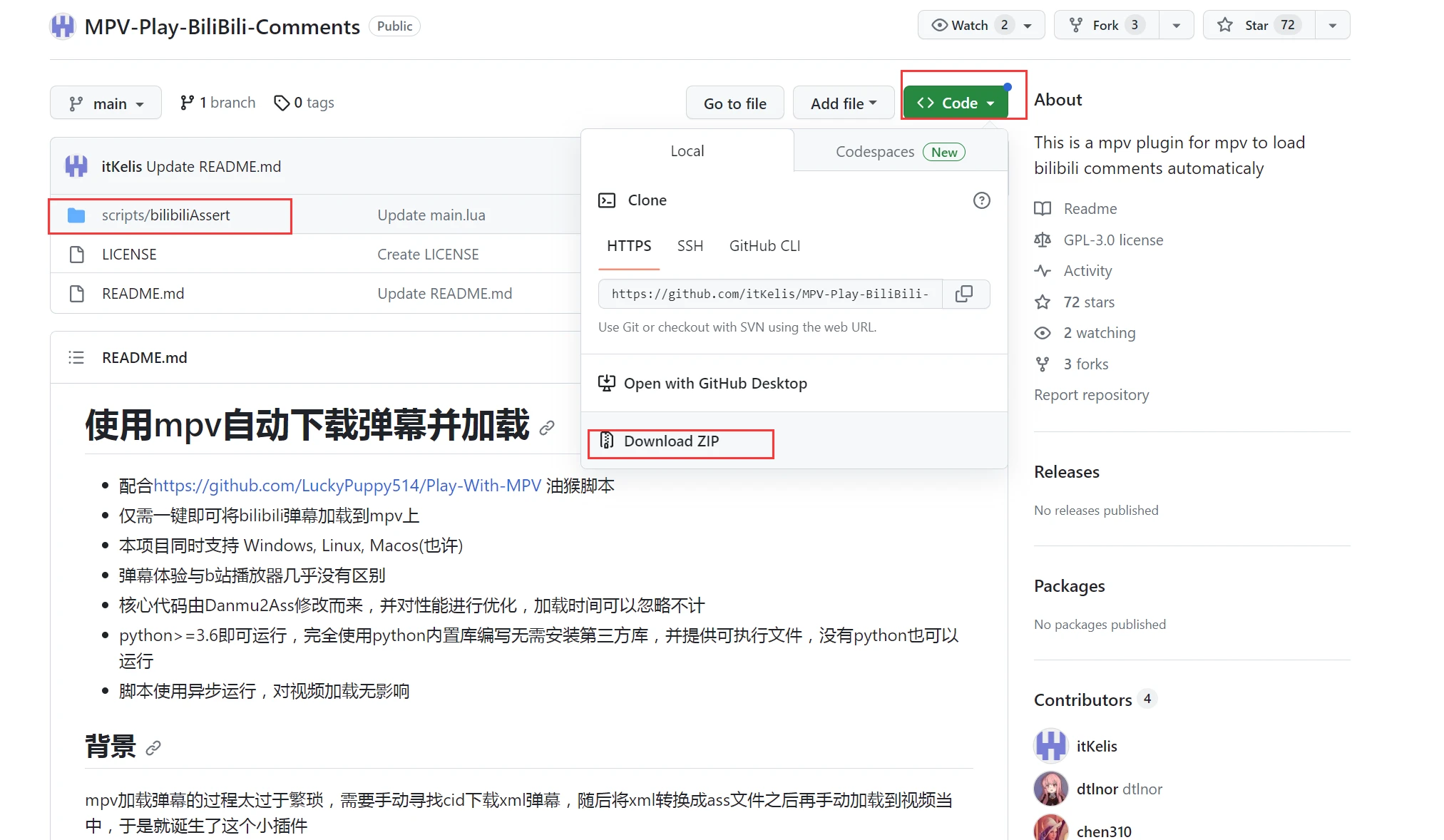Viewport: 1444px width, 840px height.
Task: Open the Update README.md commit on the README.md row
Action: coord(444,294)
